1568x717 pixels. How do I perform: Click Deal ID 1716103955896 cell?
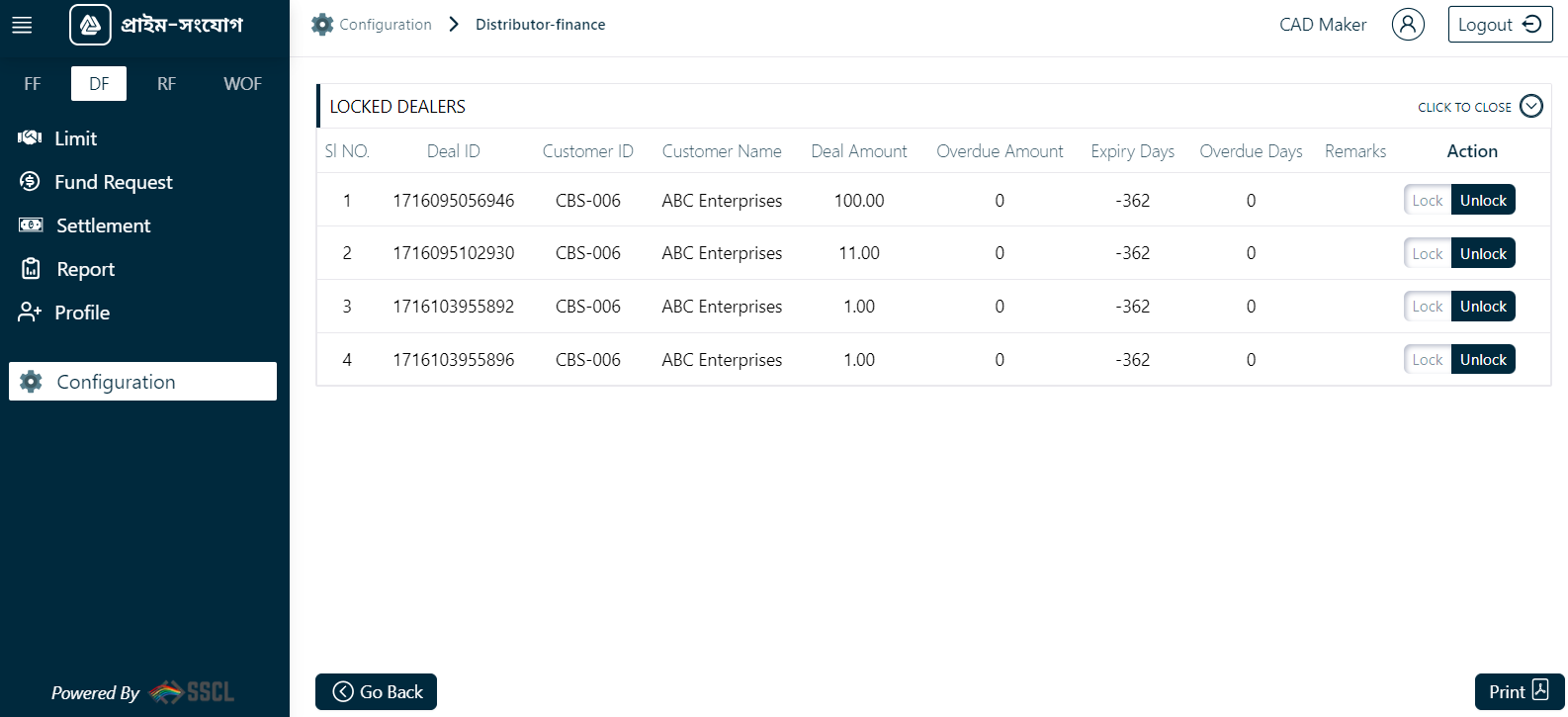click(x=454, y=360)
